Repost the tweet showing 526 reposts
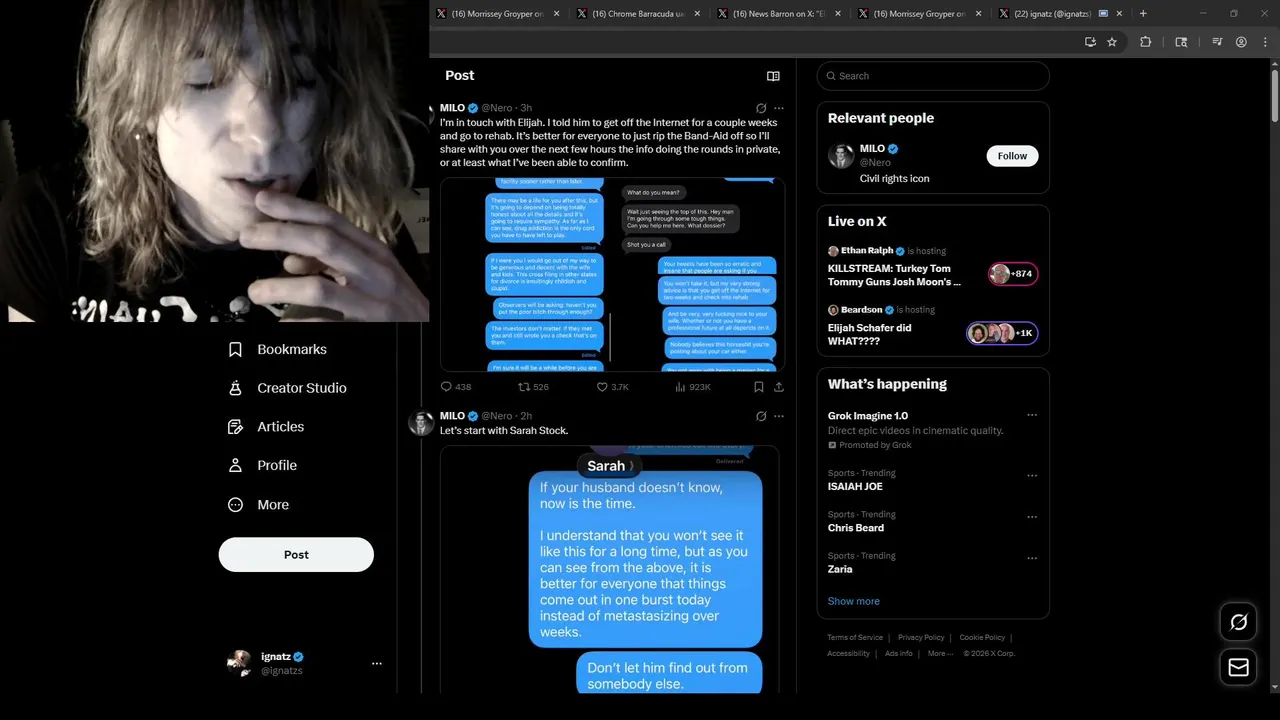This screenshot has width=1280, height=720. click(533, 387)
